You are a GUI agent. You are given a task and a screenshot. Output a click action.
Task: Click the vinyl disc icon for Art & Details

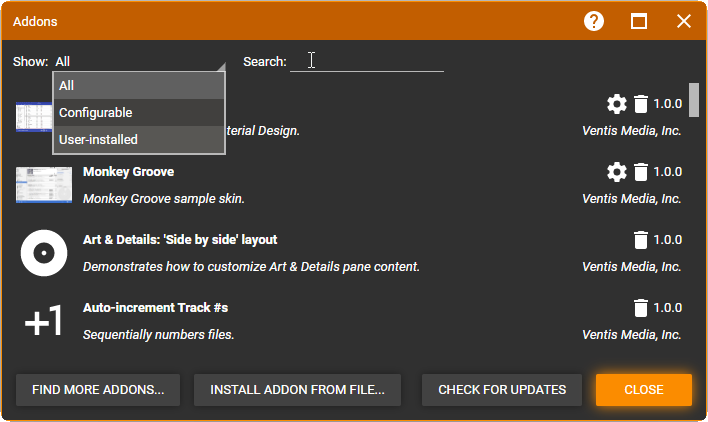(43, 253)
